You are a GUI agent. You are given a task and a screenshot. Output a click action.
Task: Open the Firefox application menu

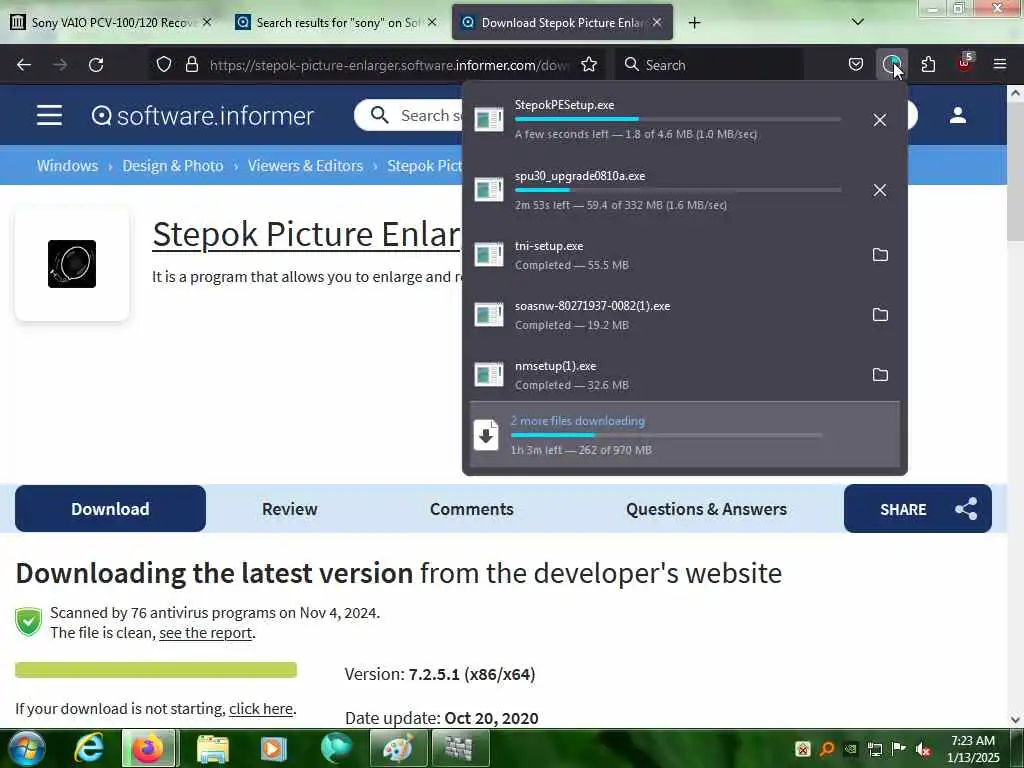(x=1000, y=64)
